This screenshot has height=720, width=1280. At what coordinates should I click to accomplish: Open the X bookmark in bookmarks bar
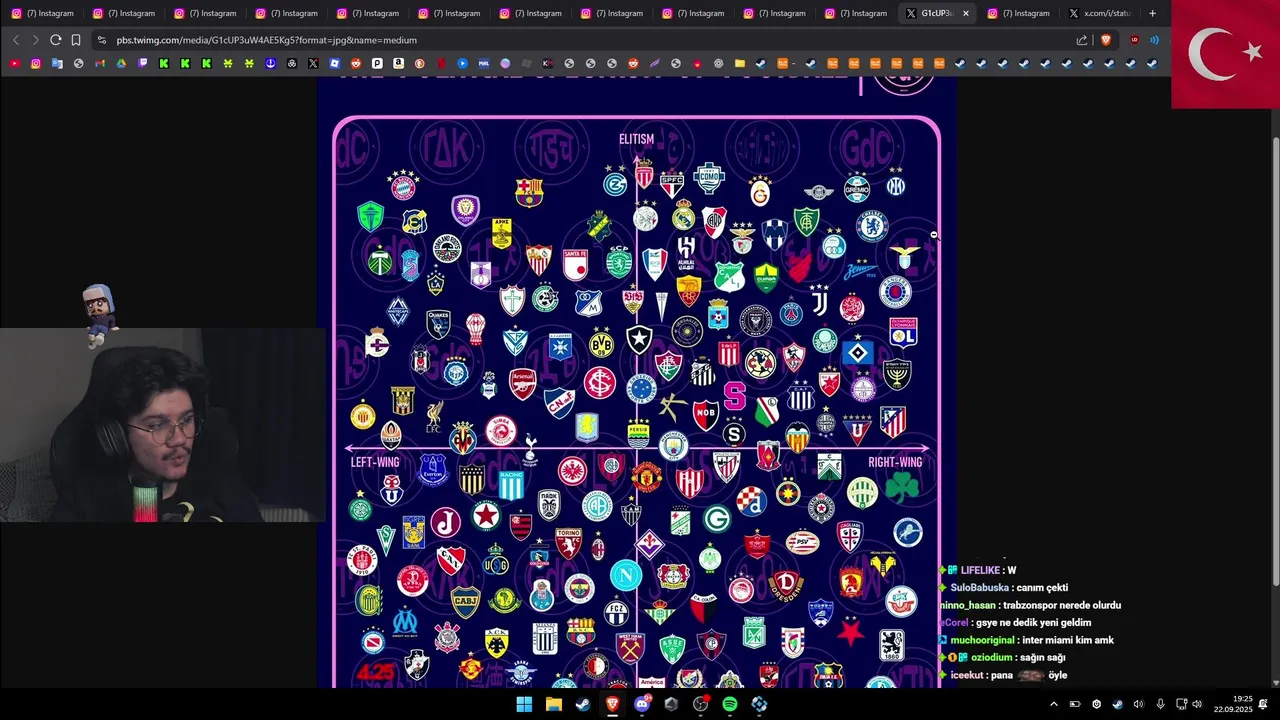click(313, 63)
